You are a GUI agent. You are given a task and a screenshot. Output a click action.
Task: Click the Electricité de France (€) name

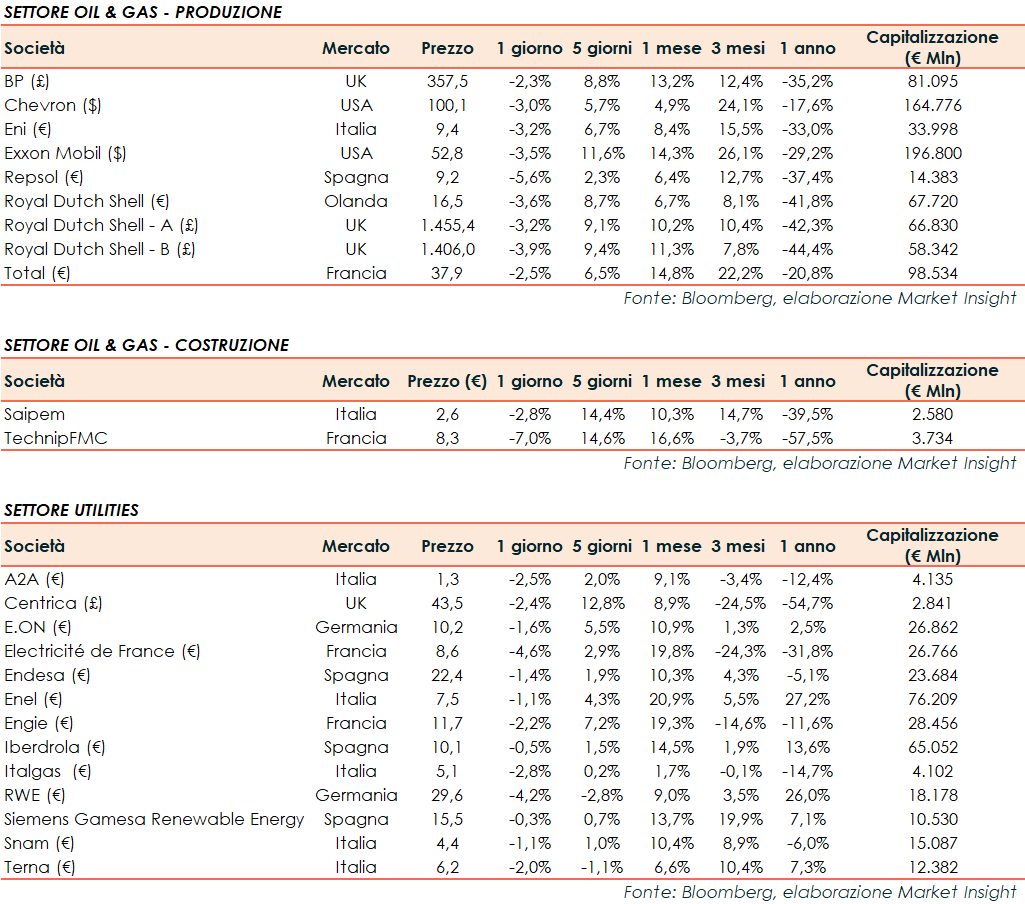click(103, 651)
